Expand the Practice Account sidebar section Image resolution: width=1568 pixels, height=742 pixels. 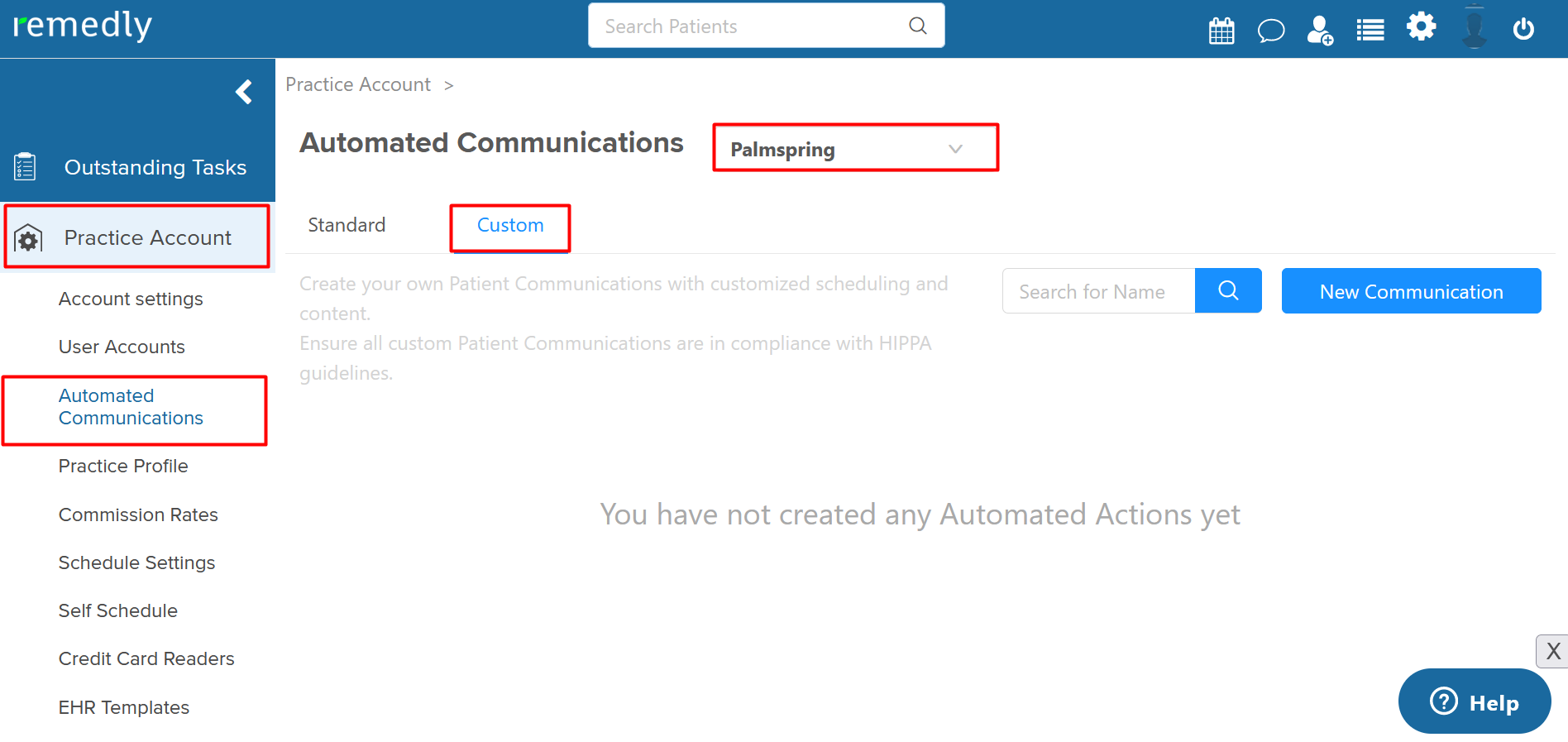pos(137,237)
